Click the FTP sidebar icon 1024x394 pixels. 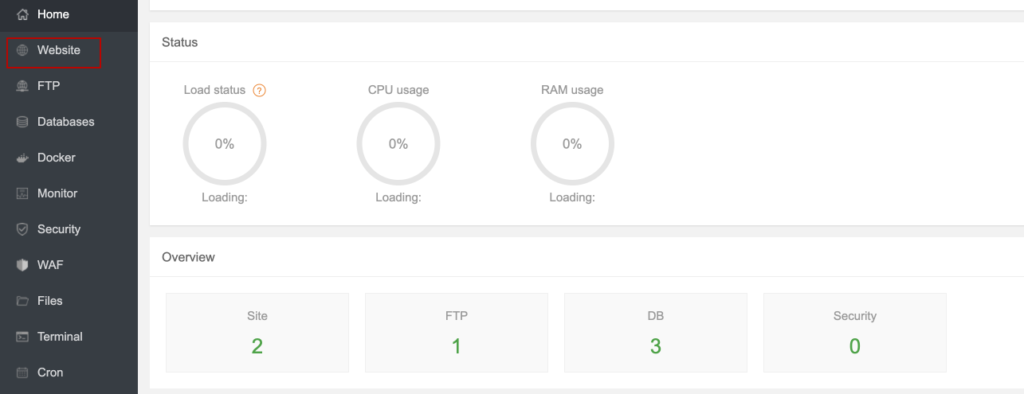[x=22, y=86]
